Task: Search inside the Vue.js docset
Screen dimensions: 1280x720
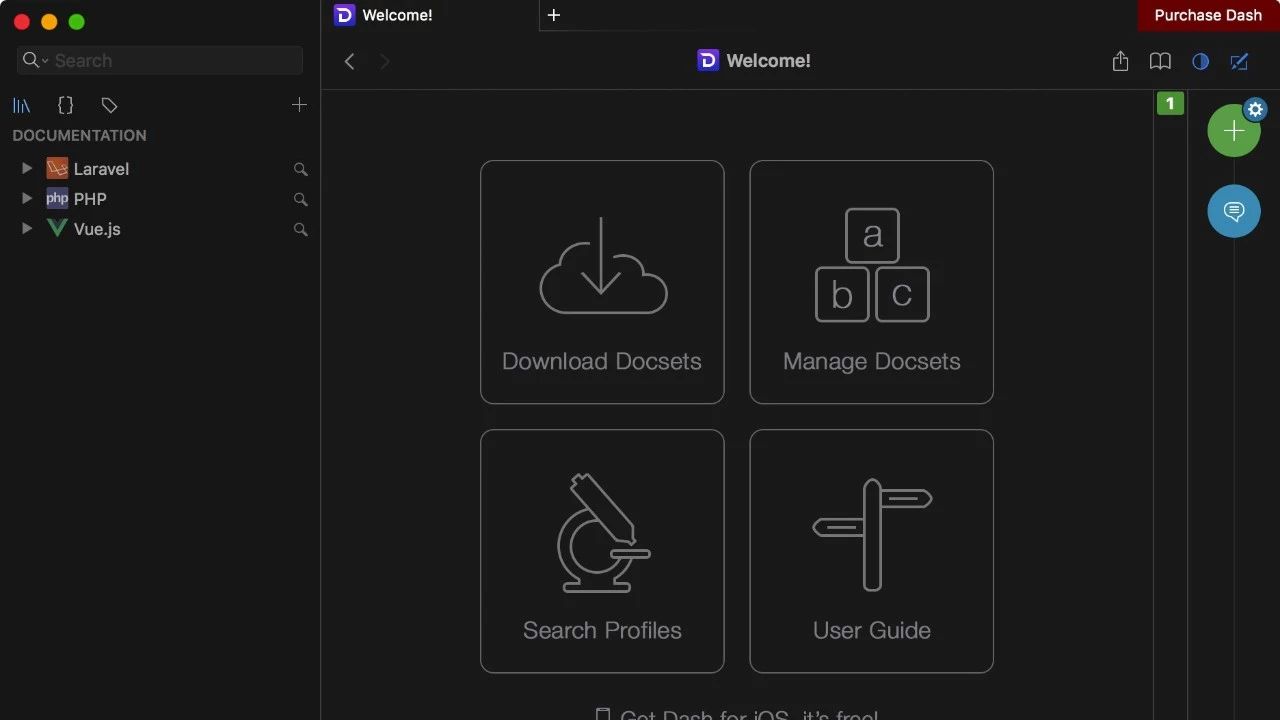Action: coord(300,230)
